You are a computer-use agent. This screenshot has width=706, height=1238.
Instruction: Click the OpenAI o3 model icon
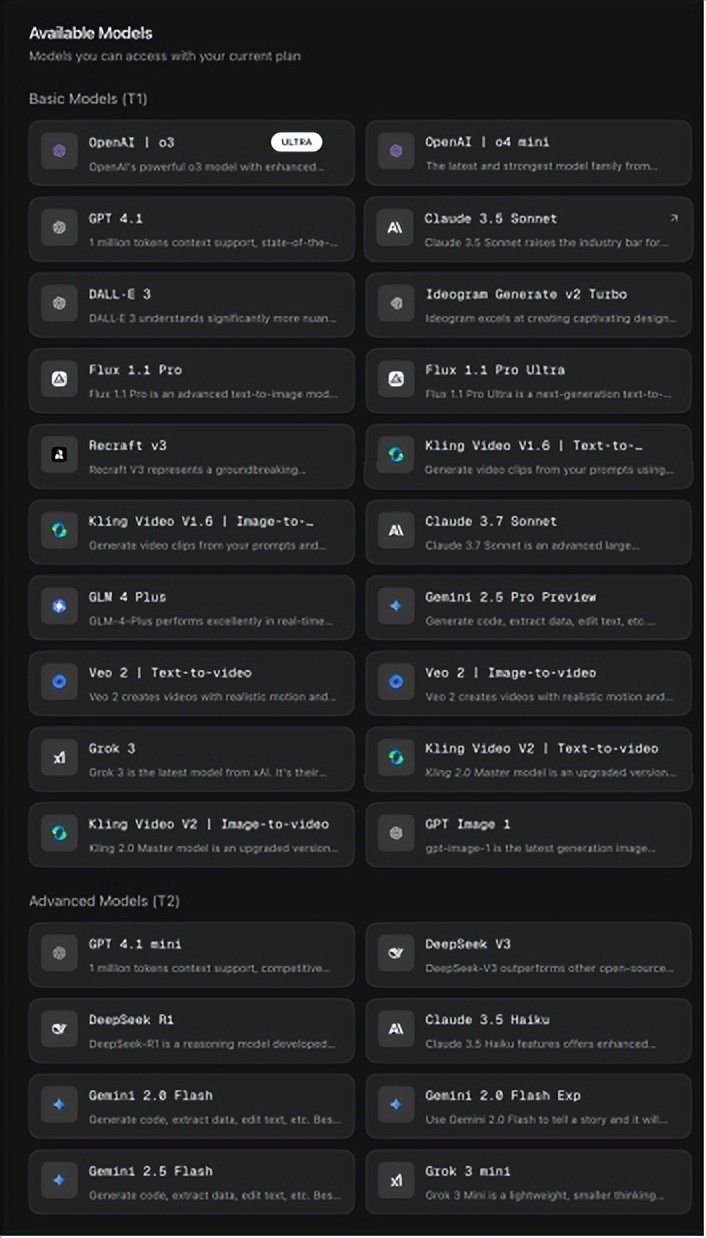[59, 152]
